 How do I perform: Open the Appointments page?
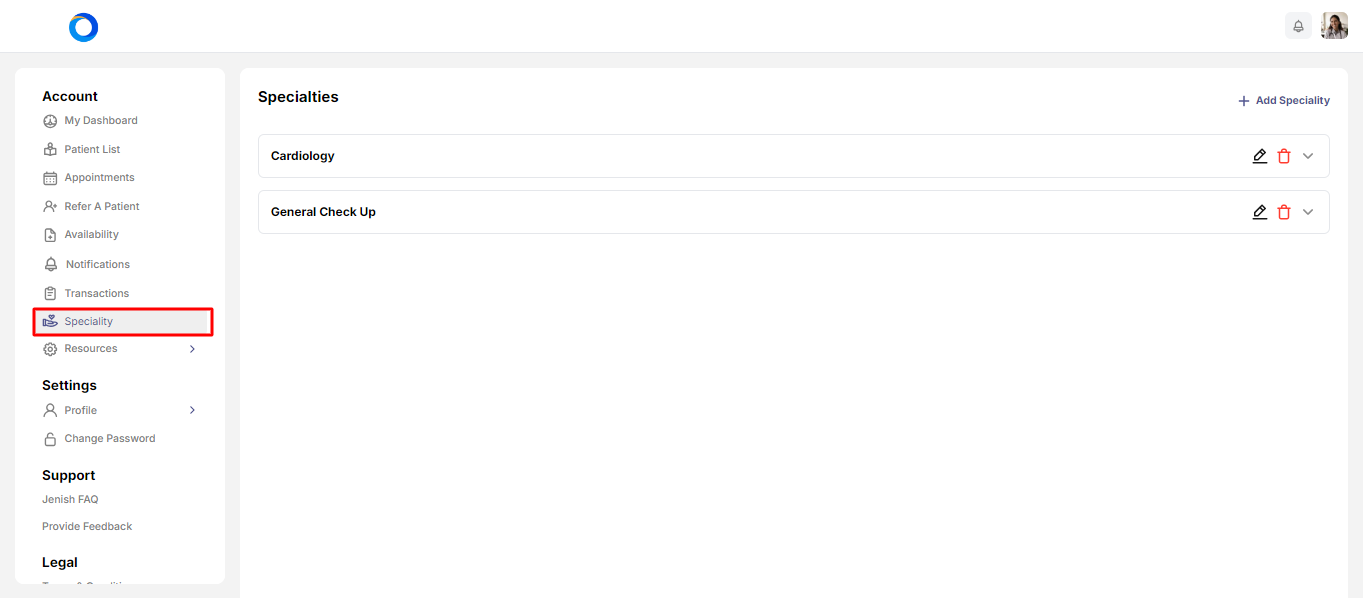(99, 178)
